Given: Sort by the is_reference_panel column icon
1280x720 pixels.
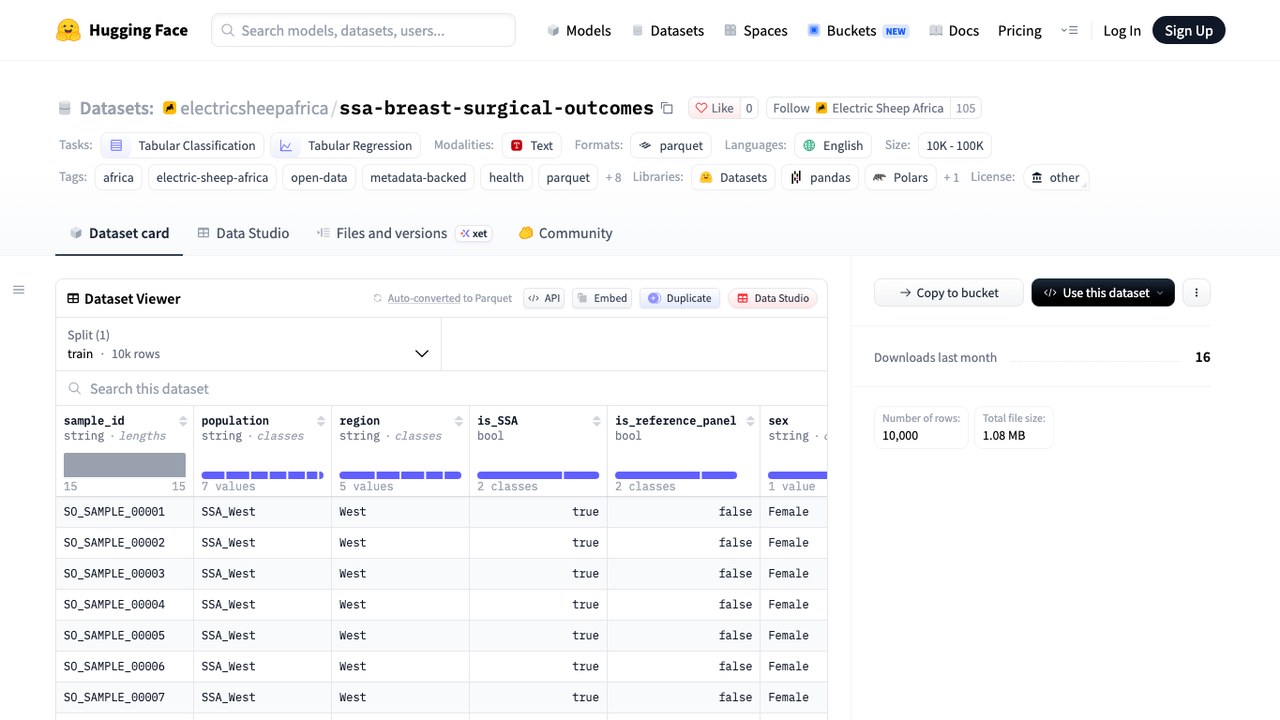Looking at the screenshot, I should pyautogui.click(x=749, y=421).
